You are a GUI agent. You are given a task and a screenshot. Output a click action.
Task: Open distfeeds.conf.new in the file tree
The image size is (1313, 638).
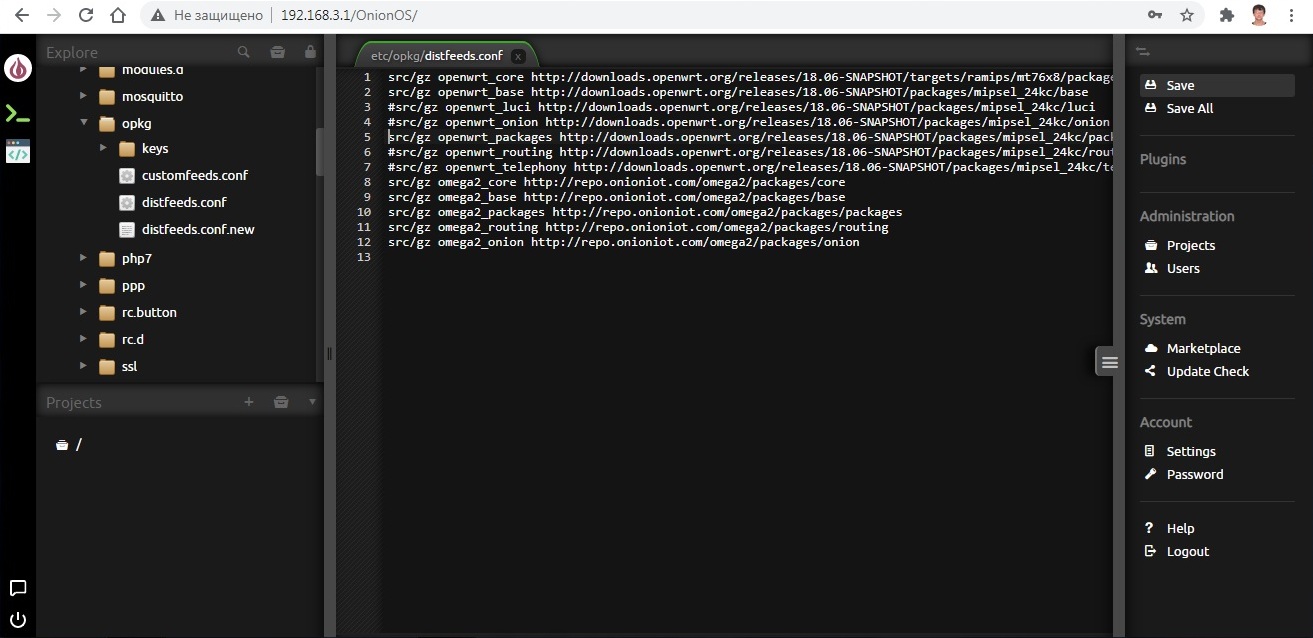198,229
